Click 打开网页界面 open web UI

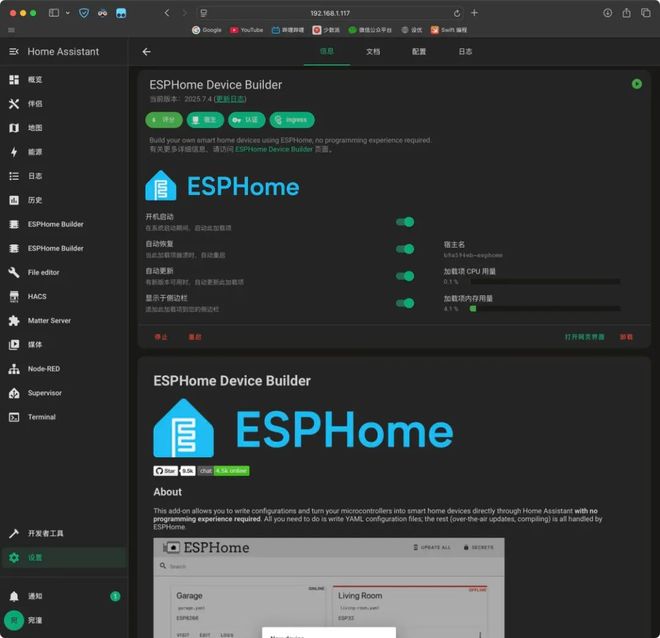pos(584,337)
